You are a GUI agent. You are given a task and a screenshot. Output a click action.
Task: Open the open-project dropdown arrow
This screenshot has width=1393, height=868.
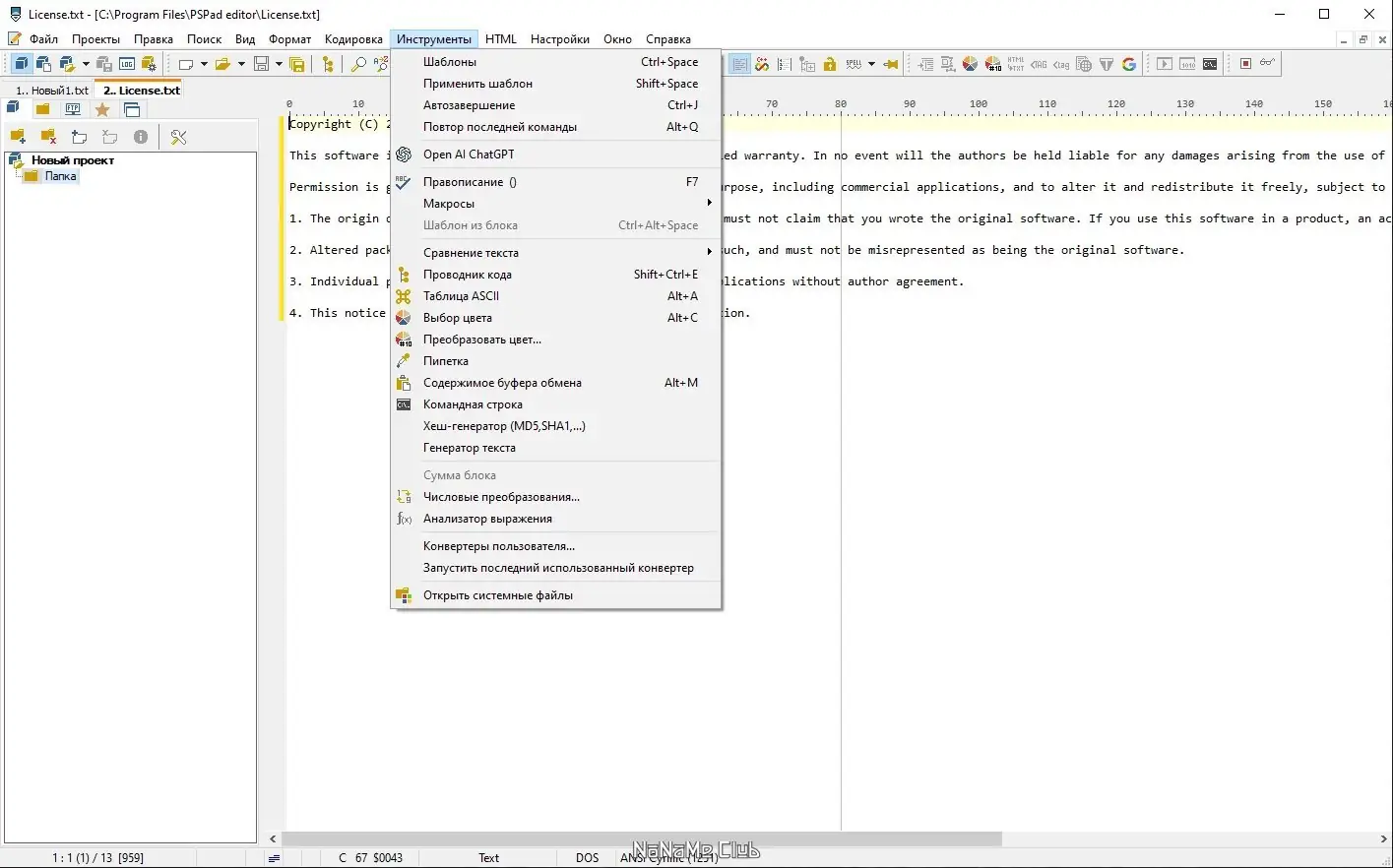86,64
